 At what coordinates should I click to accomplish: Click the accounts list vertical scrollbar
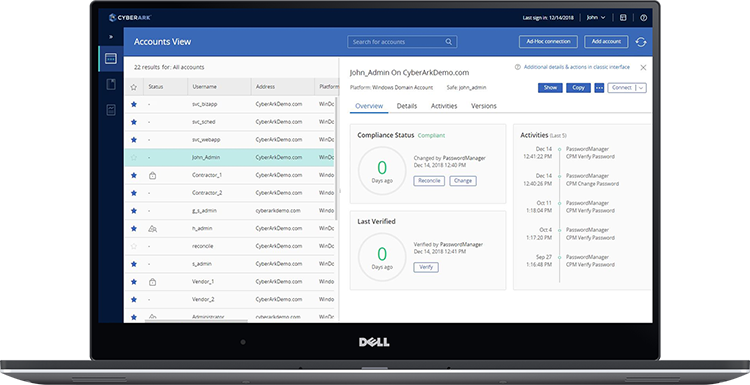(x=336, y=158)
